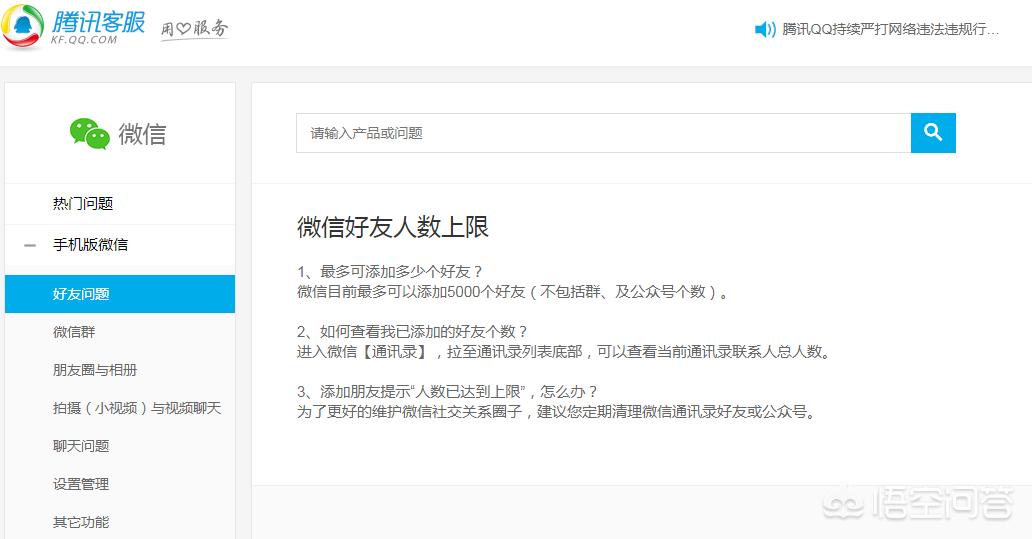Select the 聊天问题 sidebar entry
Viewport: 1032px width, 539px height.
click(81, 446)
